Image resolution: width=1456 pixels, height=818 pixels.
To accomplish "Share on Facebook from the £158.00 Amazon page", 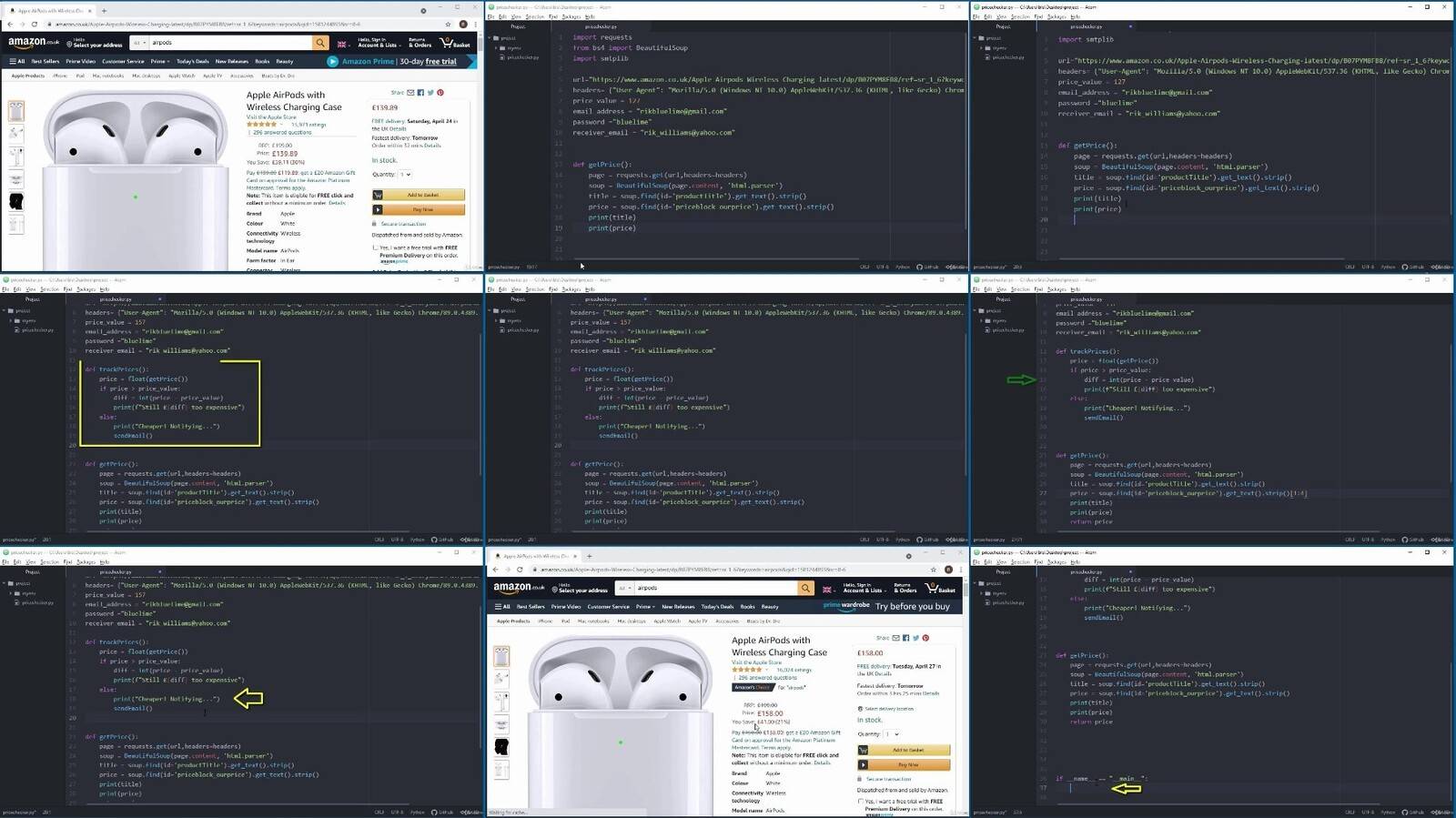I will click(905, 638).
